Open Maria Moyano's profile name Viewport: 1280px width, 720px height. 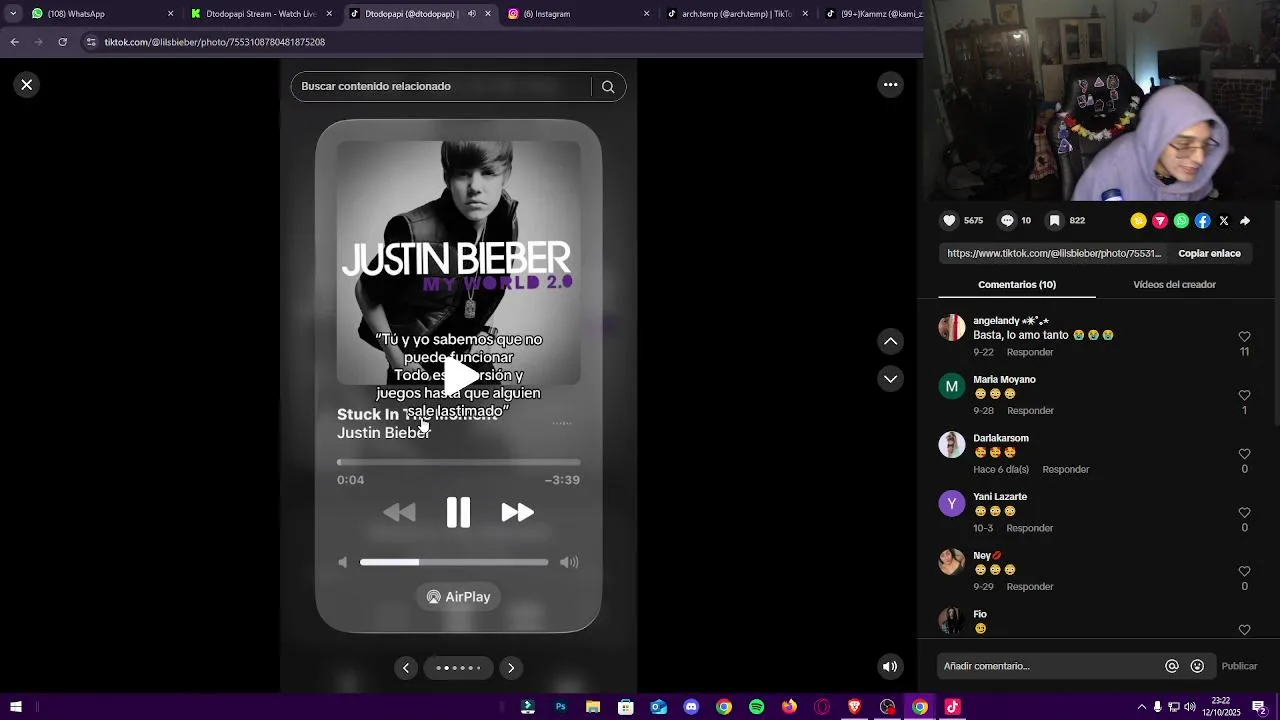[x=1004, y=380]
